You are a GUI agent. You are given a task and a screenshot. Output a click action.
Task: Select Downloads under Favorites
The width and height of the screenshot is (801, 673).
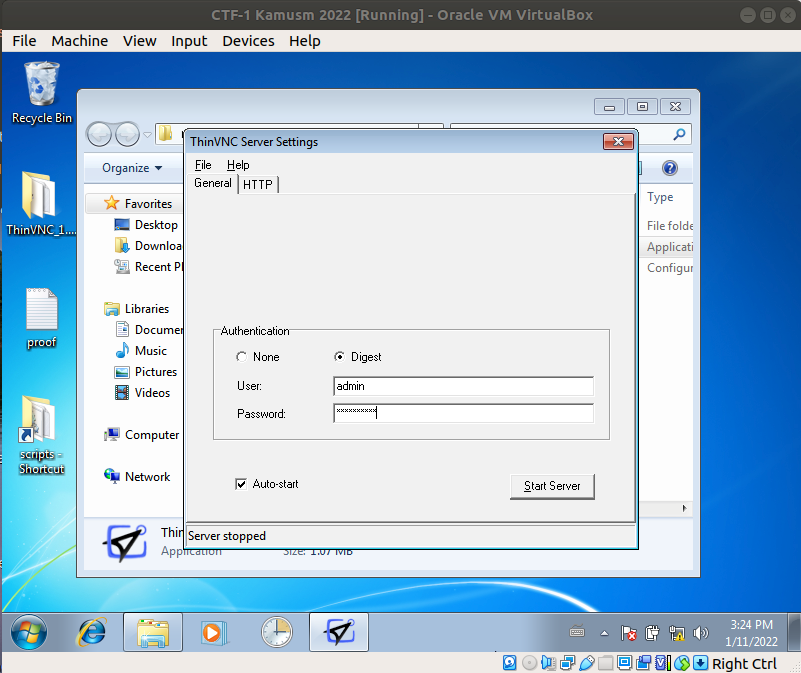(x=149, y=245)
